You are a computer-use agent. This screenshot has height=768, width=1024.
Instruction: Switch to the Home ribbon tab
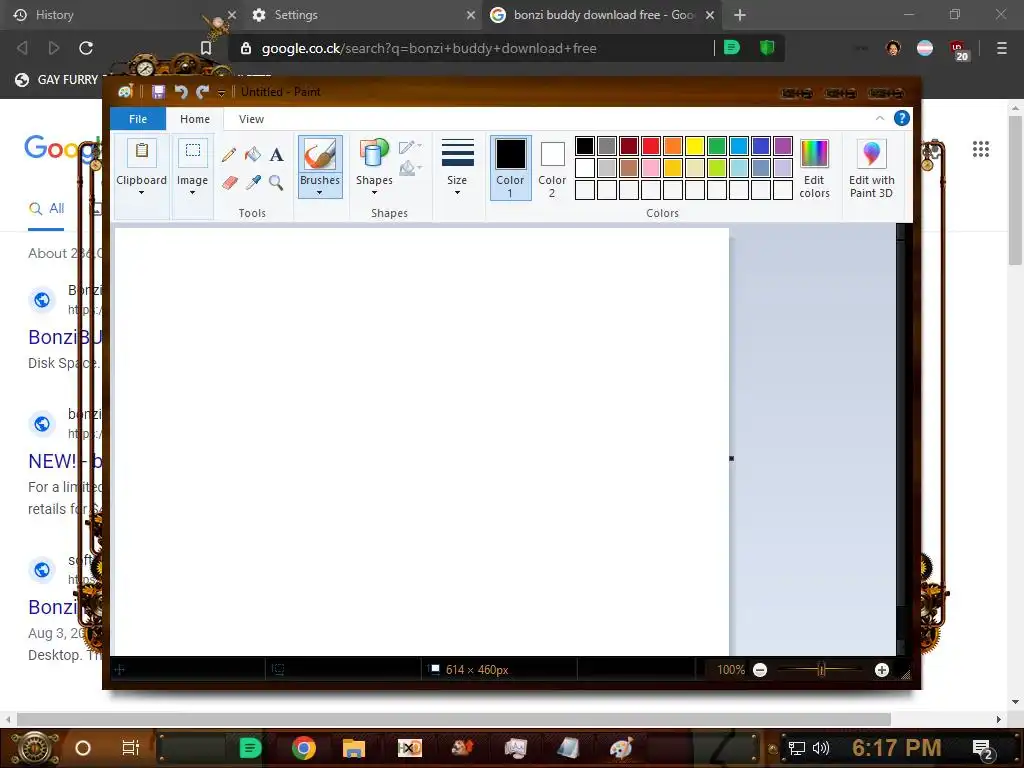tap(195, 119)
